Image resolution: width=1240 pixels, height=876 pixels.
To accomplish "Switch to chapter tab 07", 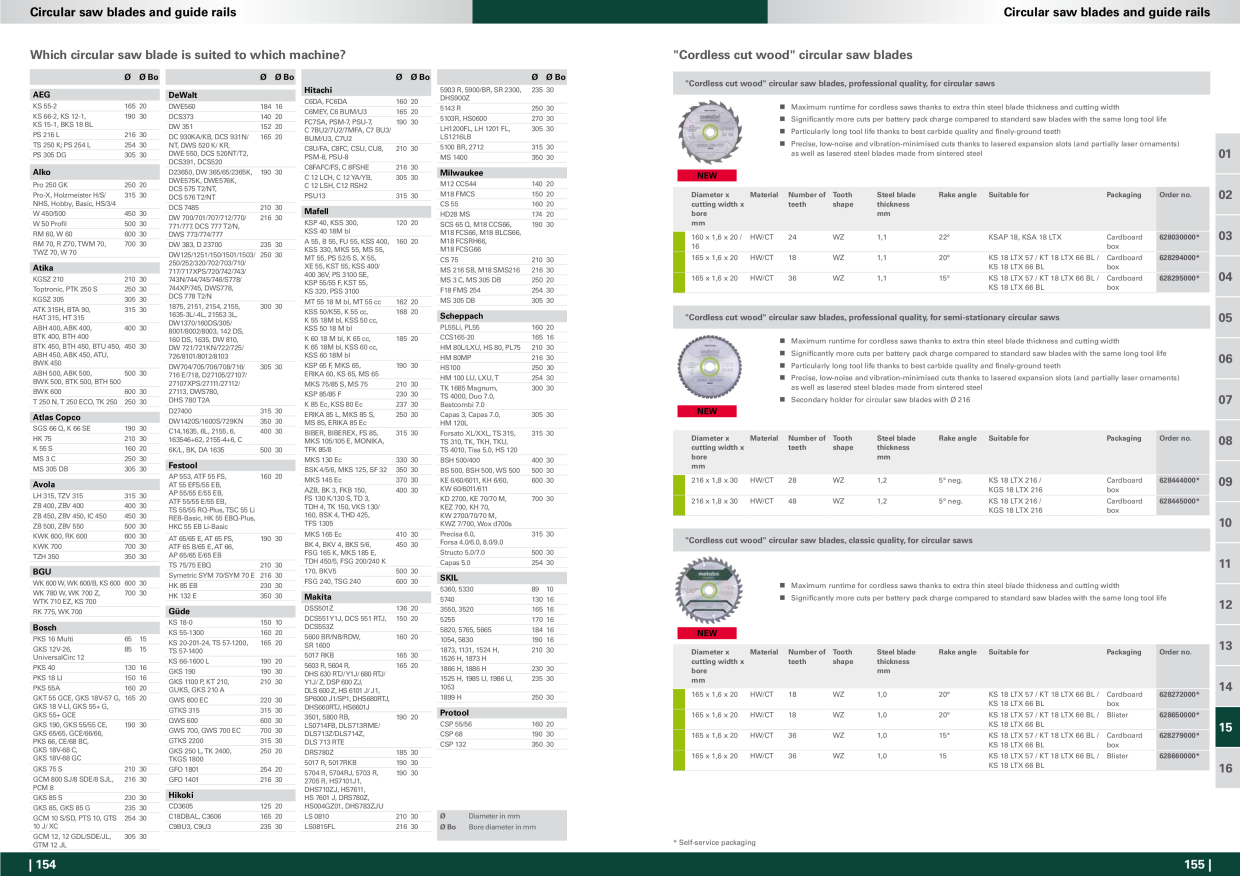I will click(1226, 400).
